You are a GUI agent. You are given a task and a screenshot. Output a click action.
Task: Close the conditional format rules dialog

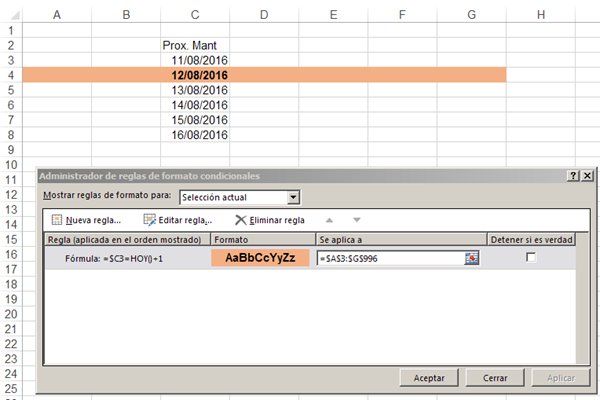(x=587, y=176)
